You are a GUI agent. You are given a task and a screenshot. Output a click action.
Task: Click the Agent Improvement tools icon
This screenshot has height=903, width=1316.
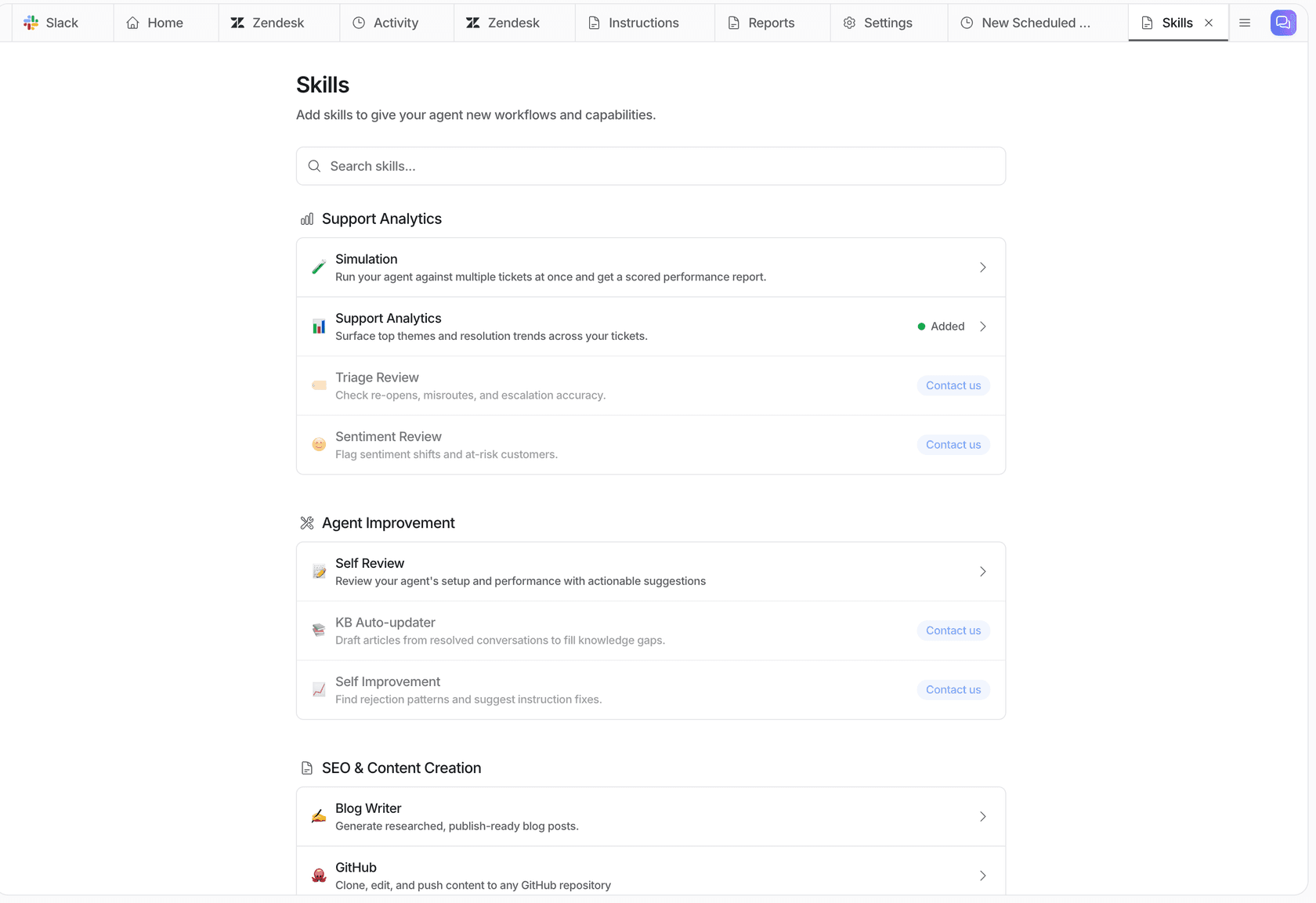pyautogui.click(x=307, y=523)
